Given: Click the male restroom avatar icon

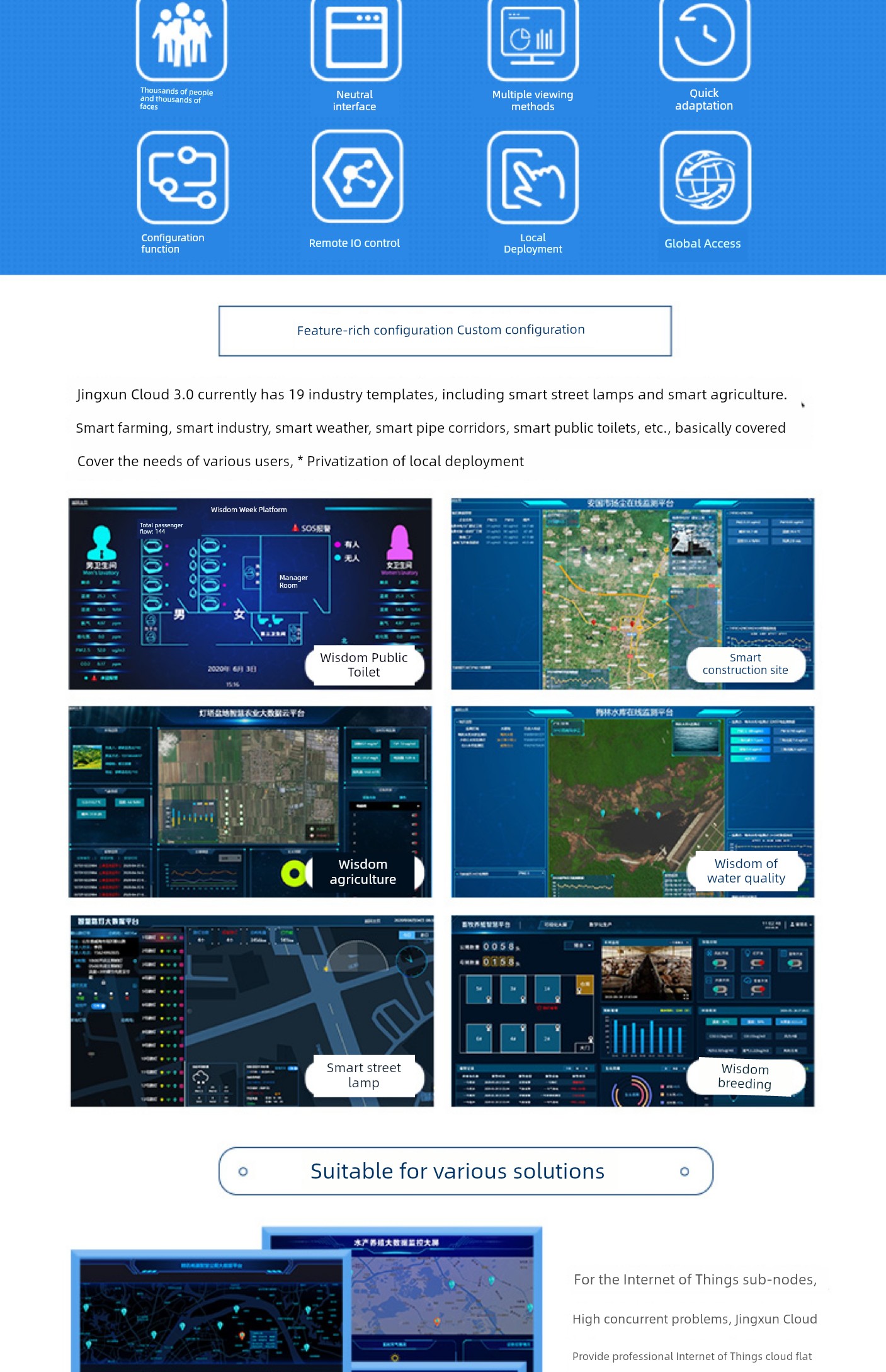Looking at the screenshot, I should [x=101, y=542].
